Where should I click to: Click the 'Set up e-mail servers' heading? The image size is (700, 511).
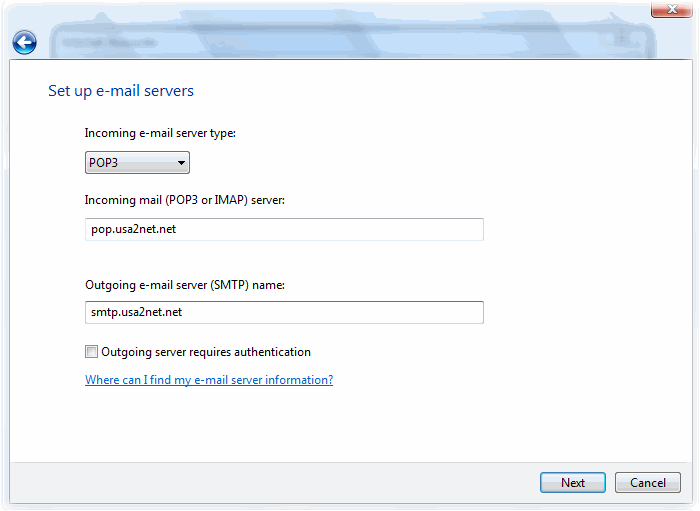[x=121, y=91]
